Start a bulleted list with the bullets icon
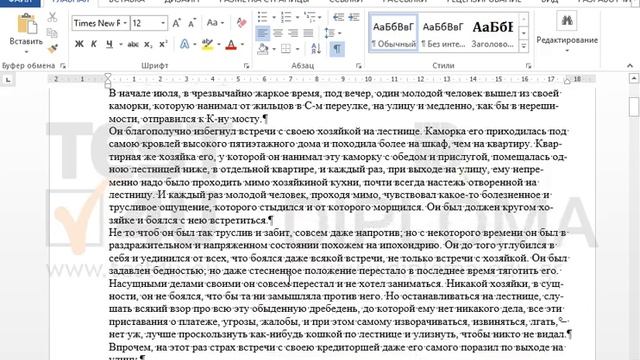 [262, 17]
